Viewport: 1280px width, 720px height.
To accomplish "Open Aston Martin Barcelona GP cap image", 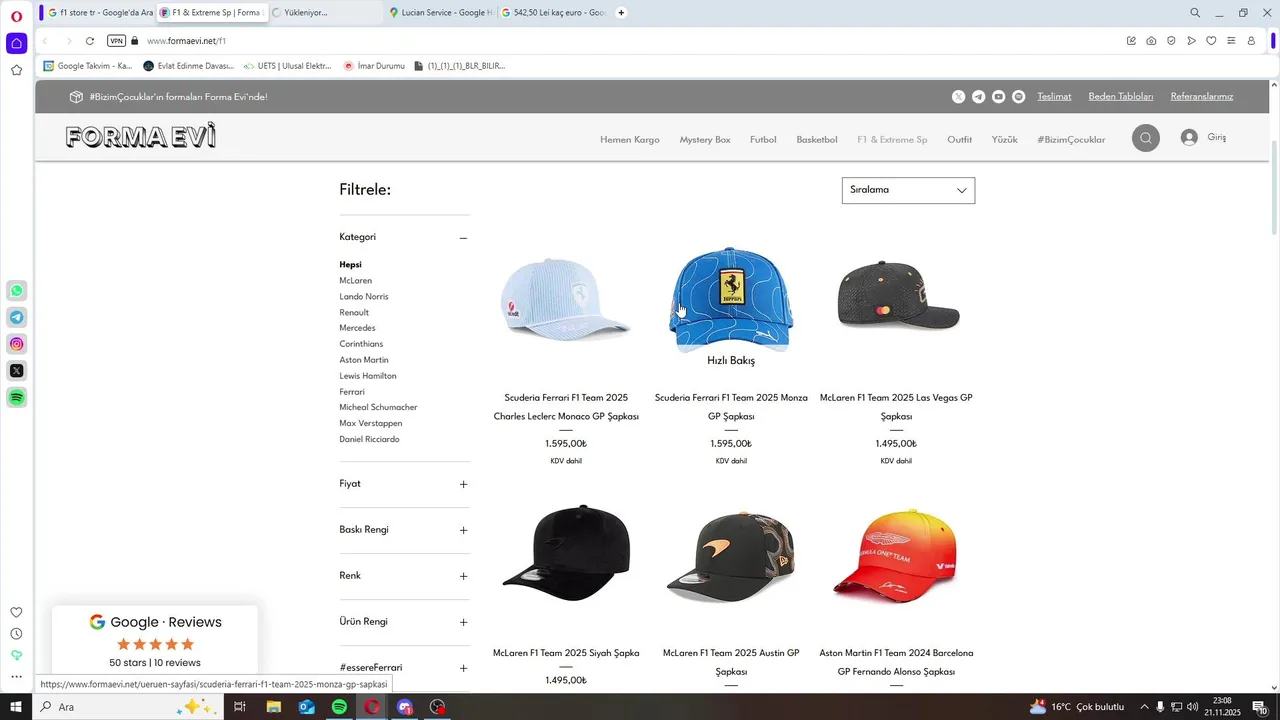I will point(896,555).
